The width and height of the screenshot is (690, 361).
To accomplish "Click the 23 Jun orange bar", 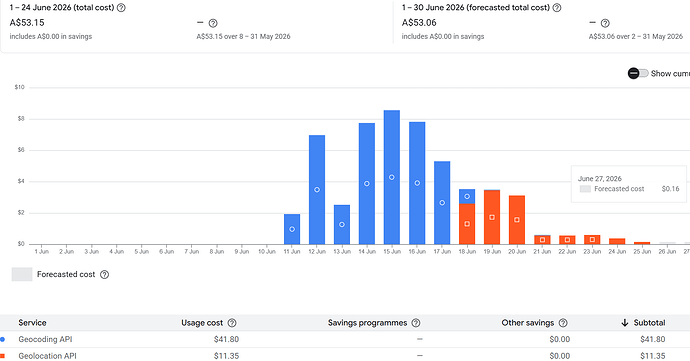I will click(592, 239).
